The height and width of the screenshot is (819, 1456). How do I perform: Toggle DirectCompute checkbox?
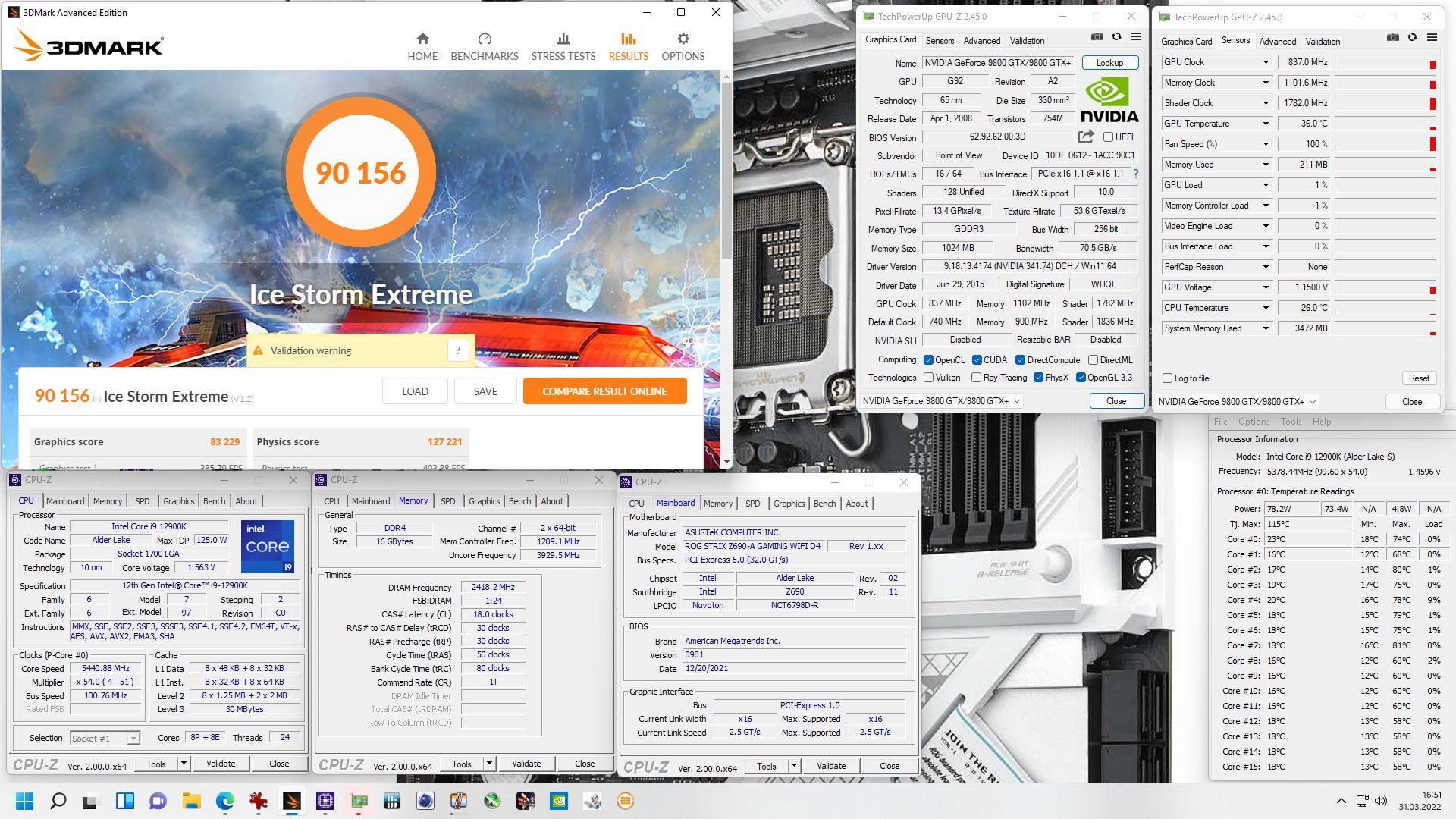(x=1020, y=360)
